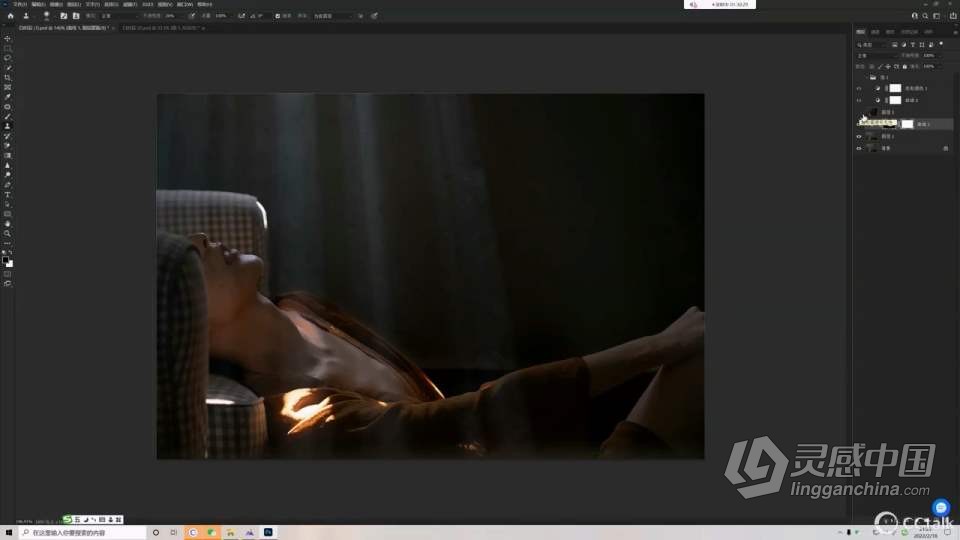
Task: Toggle lock all icon in Layers panel
Action: pos(905,66)
